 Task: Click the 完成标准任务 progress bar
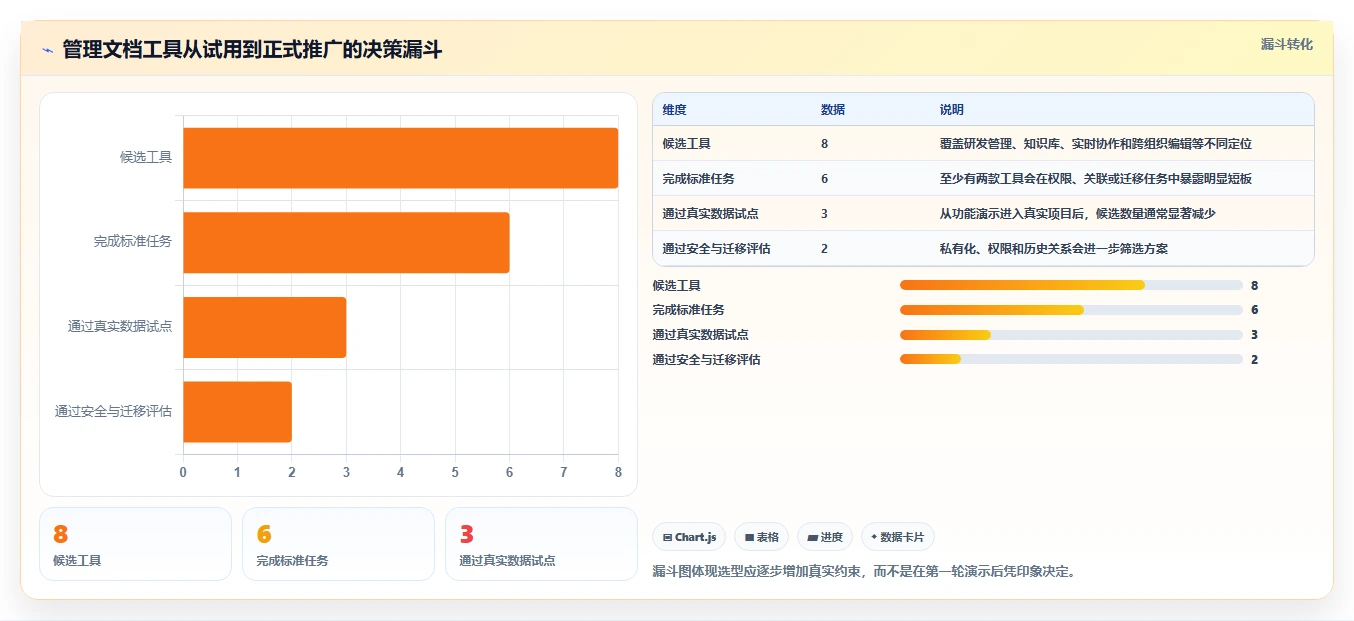(1071, 310)
